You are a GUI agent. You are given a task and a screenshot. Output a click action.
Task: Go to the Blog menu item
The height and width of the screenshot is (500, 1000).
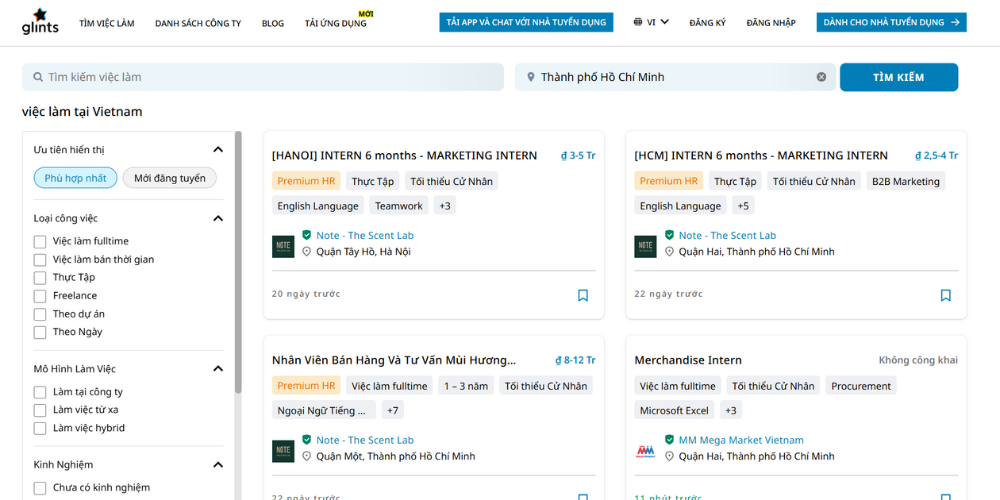[273, 24]
